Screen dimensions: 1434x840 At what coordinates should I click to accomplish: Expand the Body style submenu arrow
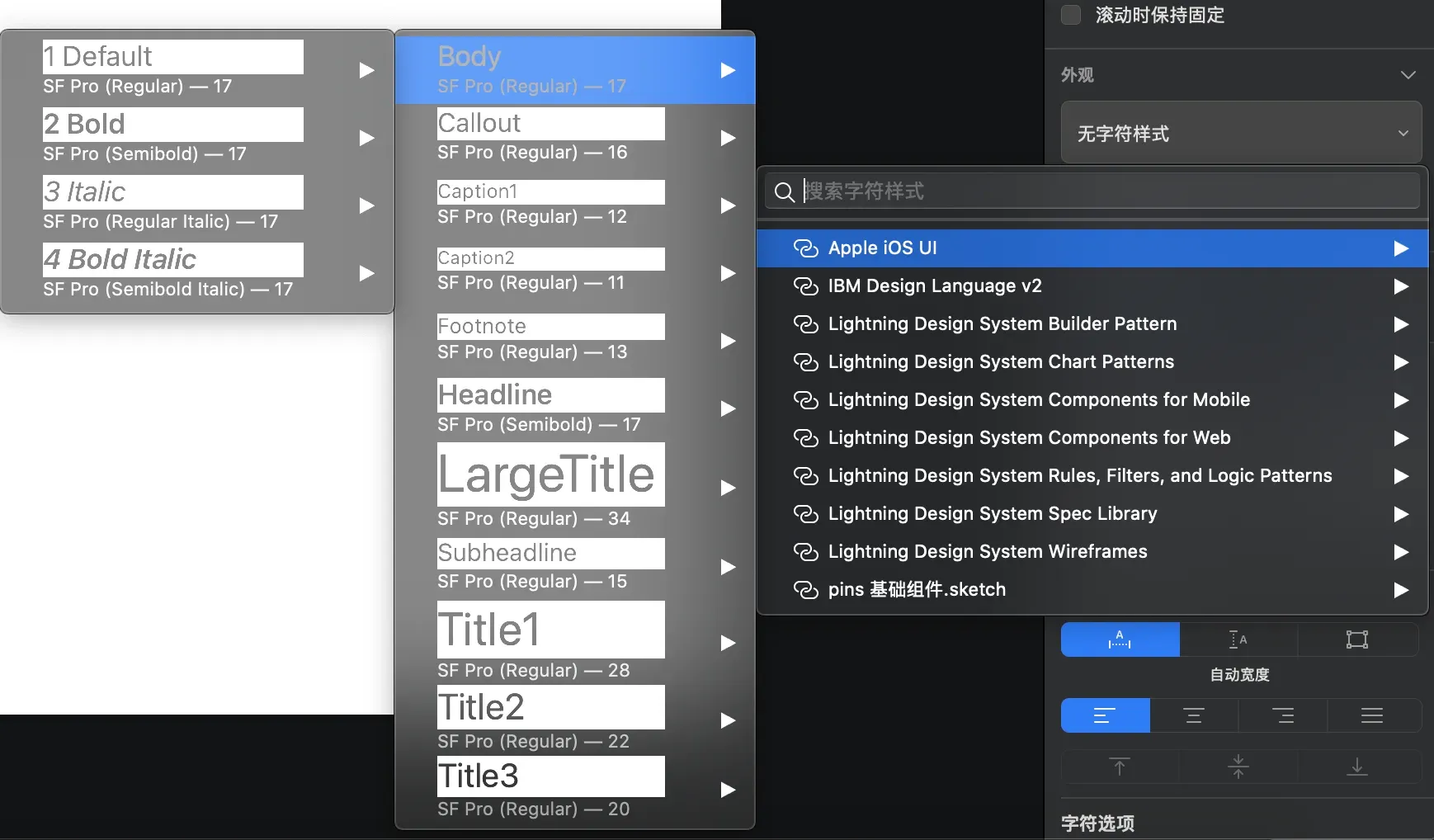pyautogui.click(x=728, y=70)
